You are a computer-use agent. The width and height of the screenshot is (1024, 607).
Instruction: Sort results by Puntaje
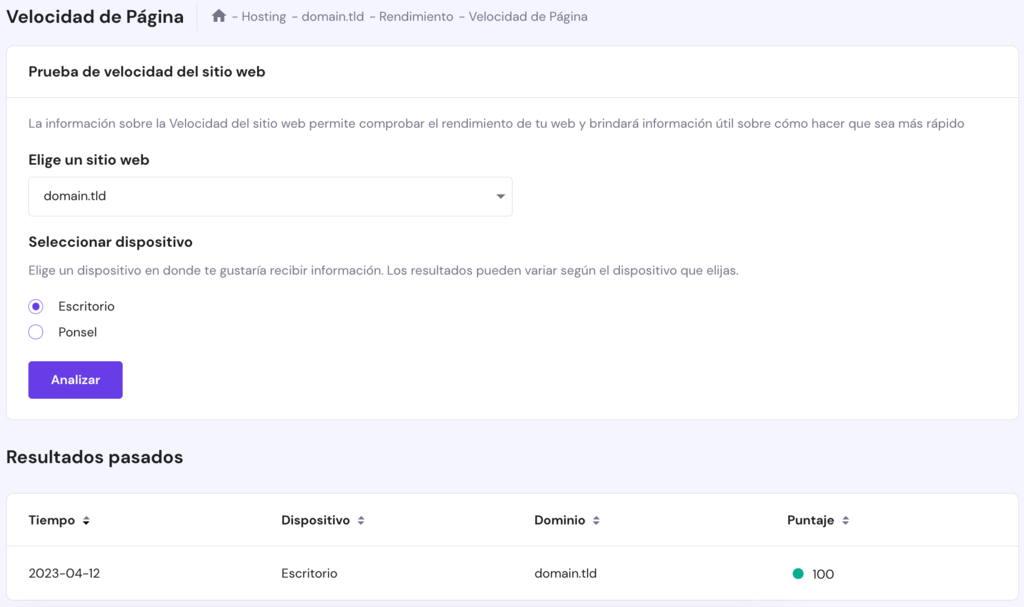(x=845, y=520)
